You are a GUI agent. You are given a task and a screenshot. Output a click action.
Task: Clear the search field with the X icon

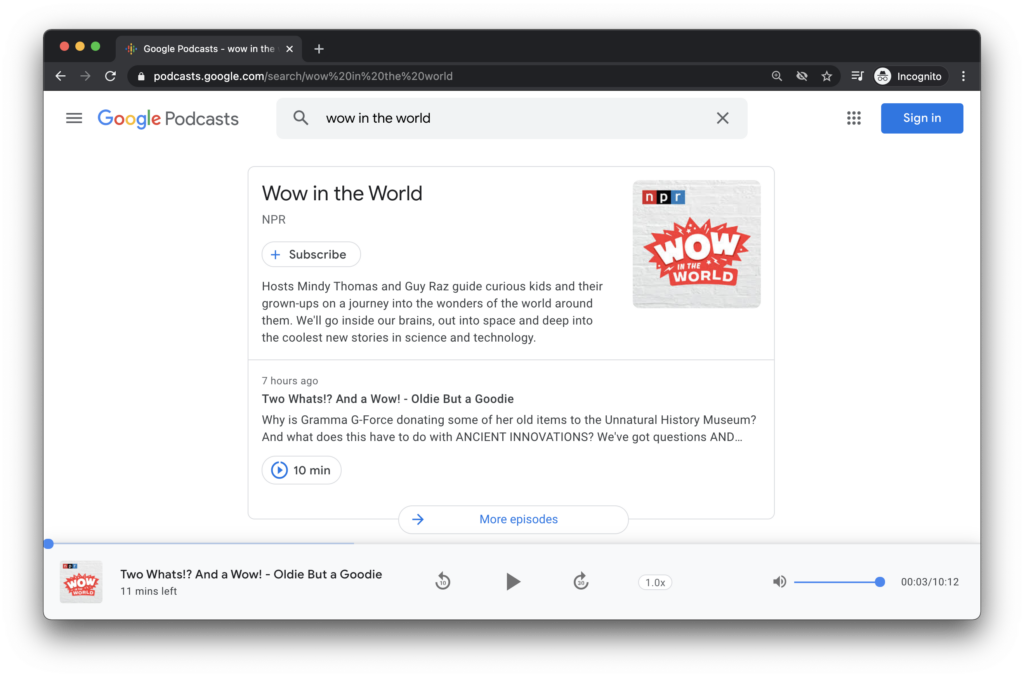[722, 117]
